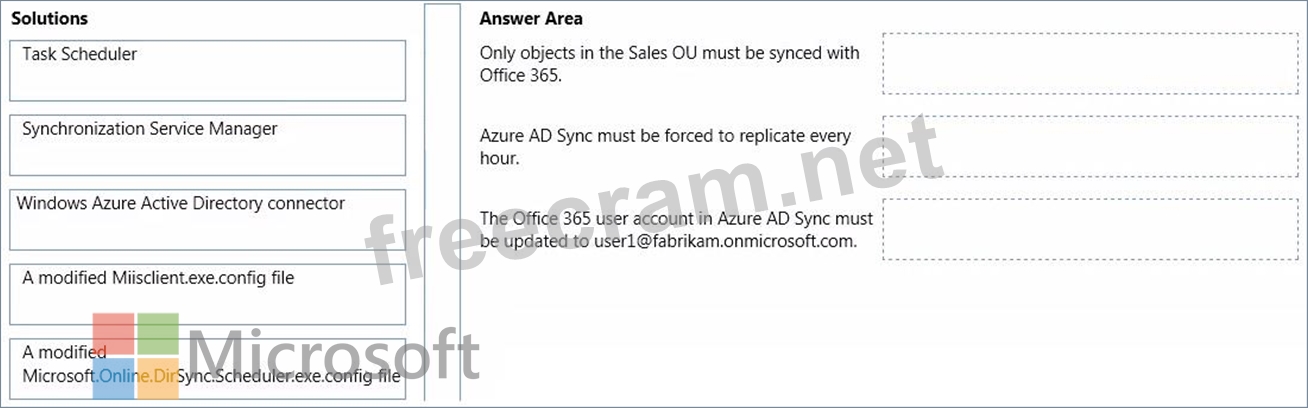The image size is (1308, 408).
Task: Choose the Windows Azure Active Directory connector box
Action: coord(208,220)
